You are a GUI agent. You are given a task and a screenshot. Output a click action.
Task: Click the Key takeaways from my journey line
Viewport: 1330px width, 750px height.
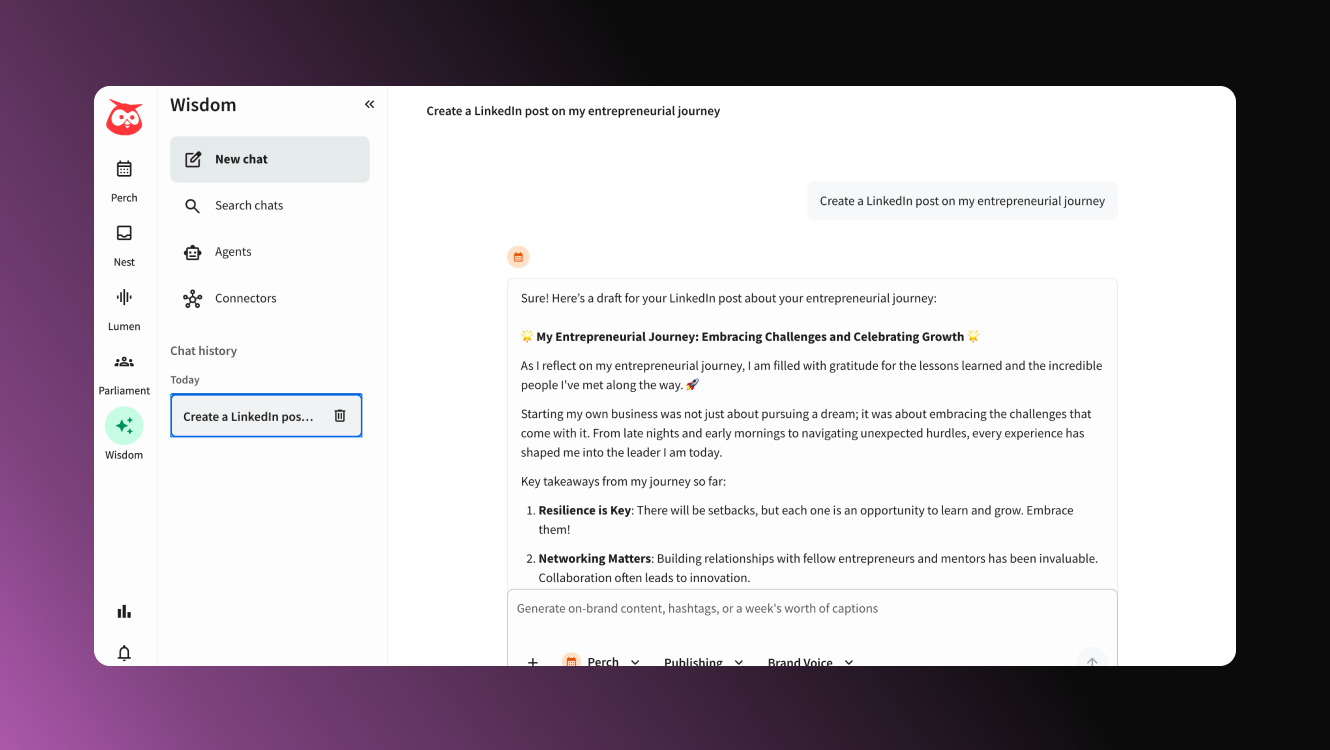(623, 481)
